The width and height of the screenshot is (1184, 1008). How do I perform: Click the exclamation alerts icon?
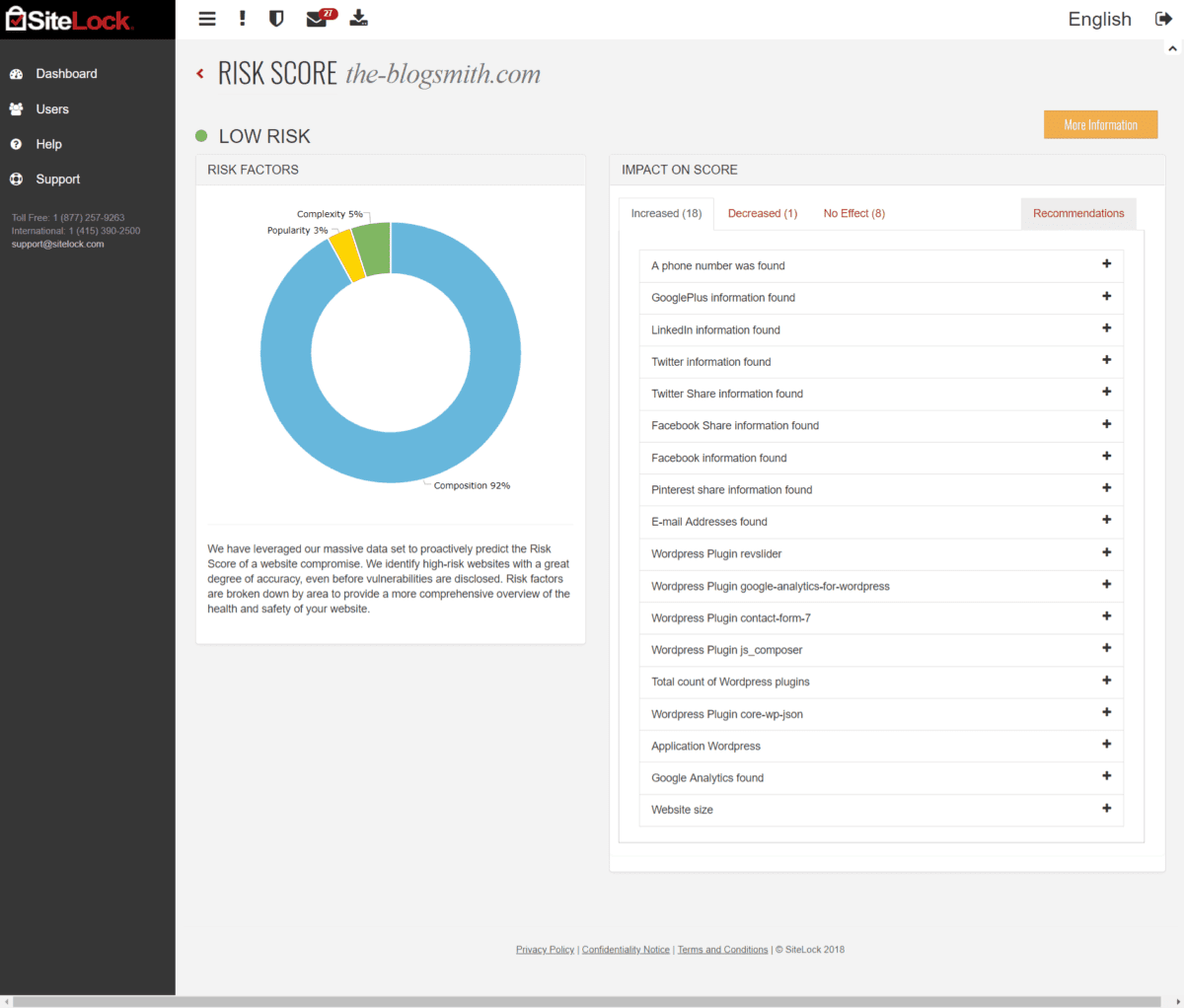coord(243,19)
